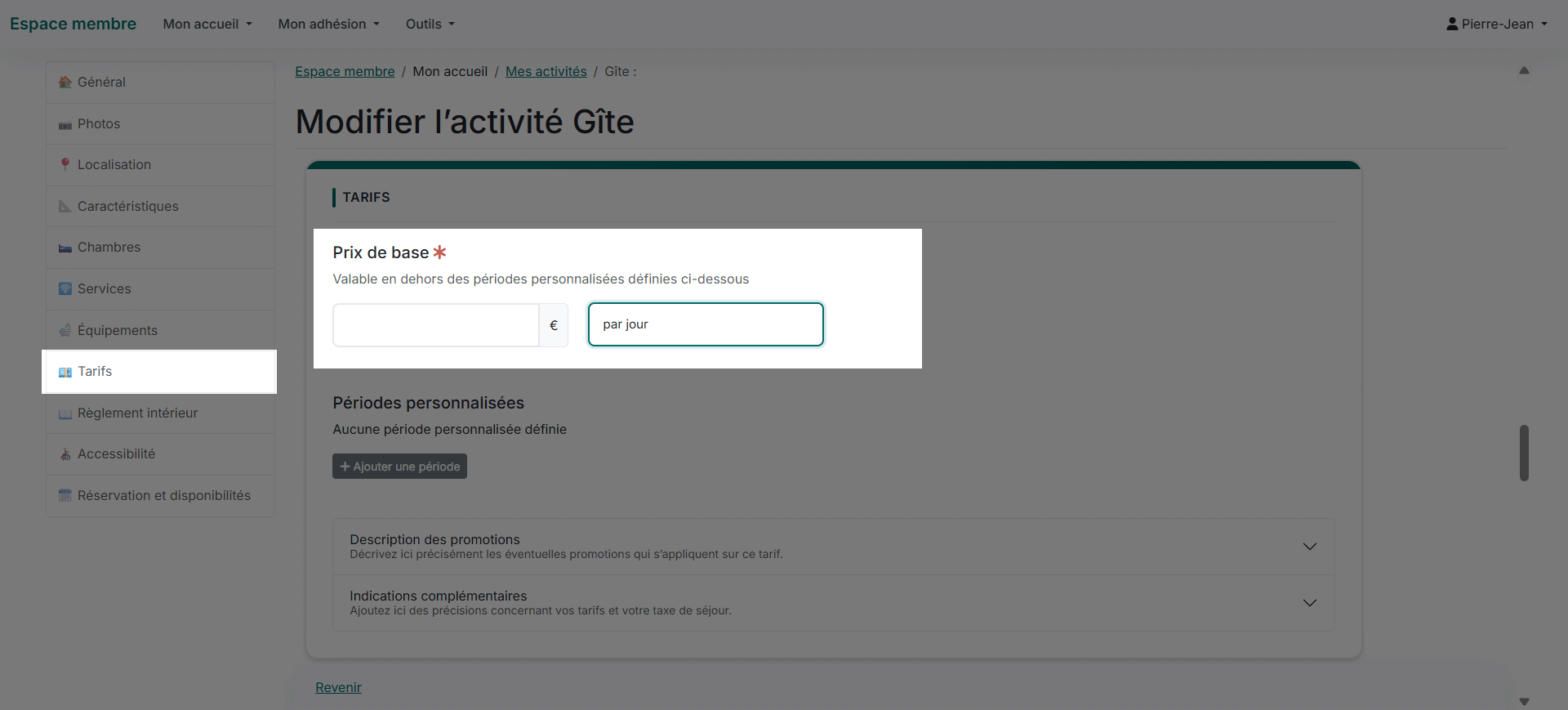Viewport: 1568px width, 710px height.
Task: Click the calendar icon beside Réservation et disponibilités
Action: pos(65,496)
